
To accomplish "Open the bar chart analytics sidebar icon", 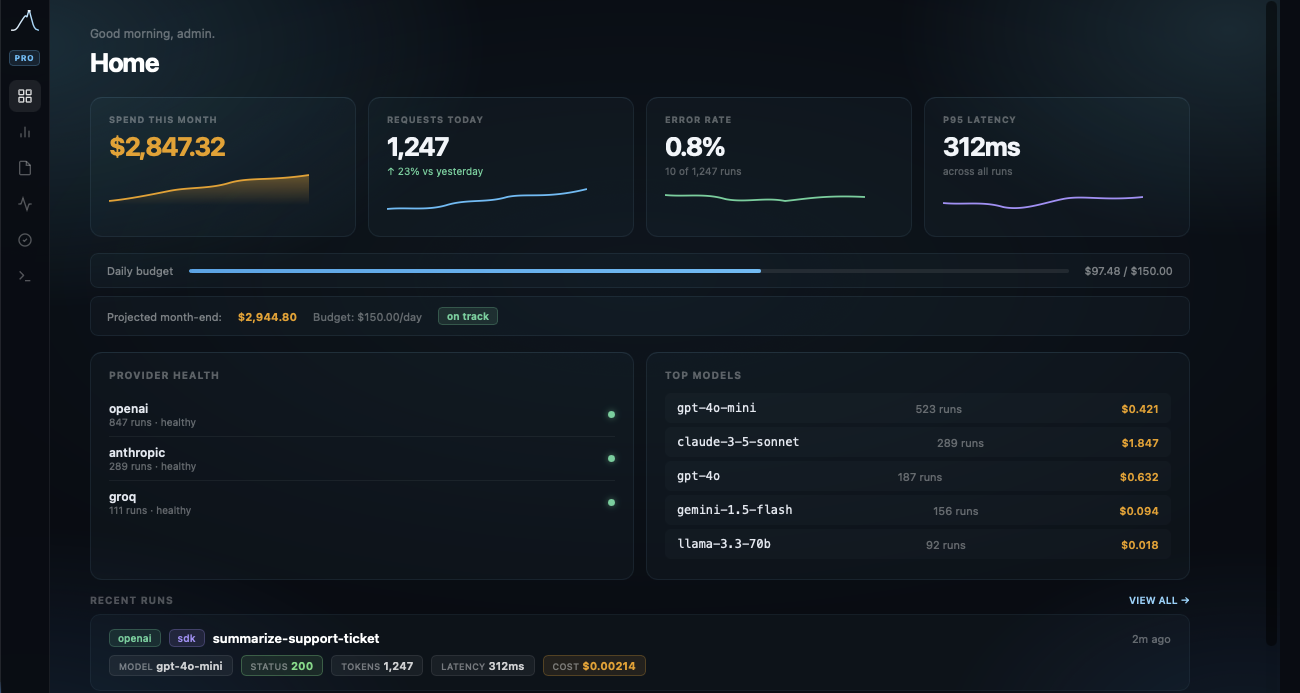I will click(x=25, y=132).
